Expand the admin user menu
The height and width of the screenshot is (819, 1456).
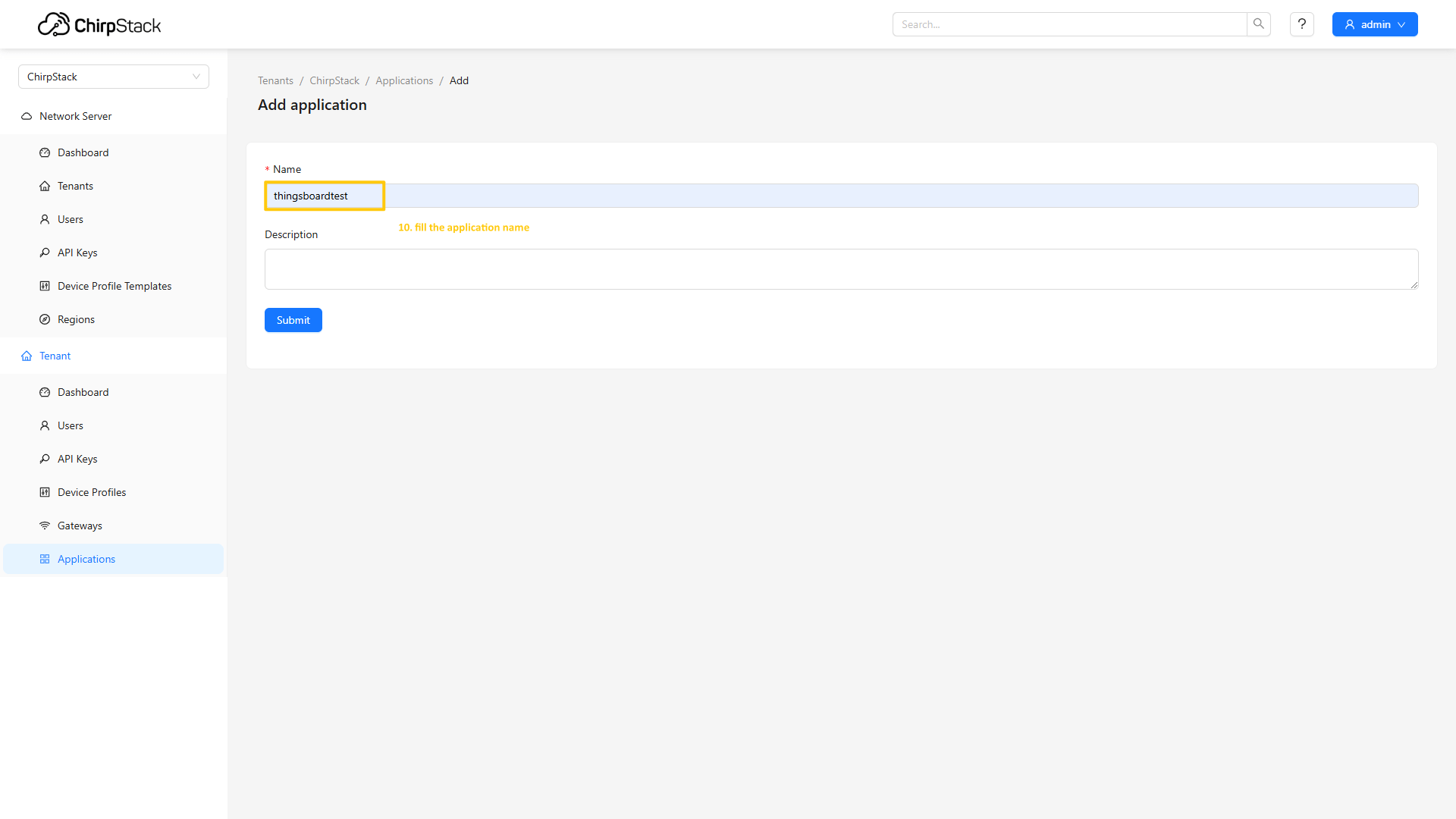tap(1374, 24)
